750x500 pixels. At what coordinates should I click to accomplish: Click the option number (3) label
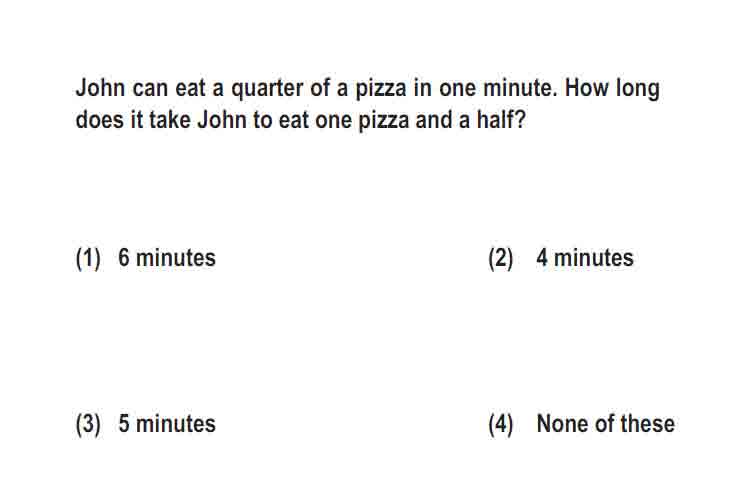[x=88, y=425]
